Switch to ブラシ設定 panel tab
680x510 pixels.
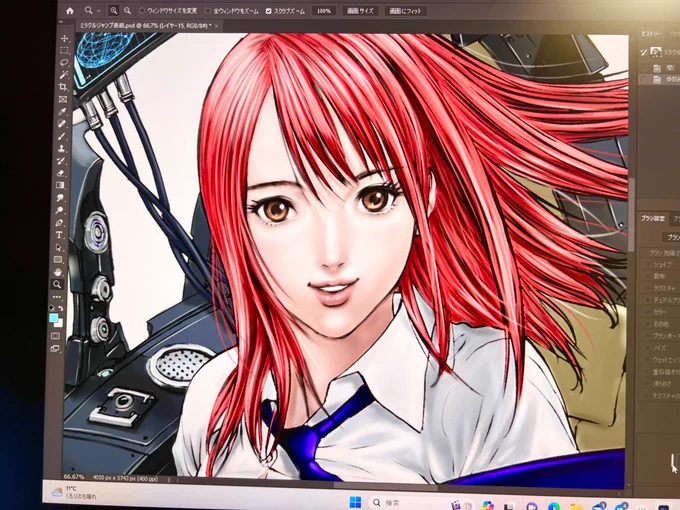653,218
